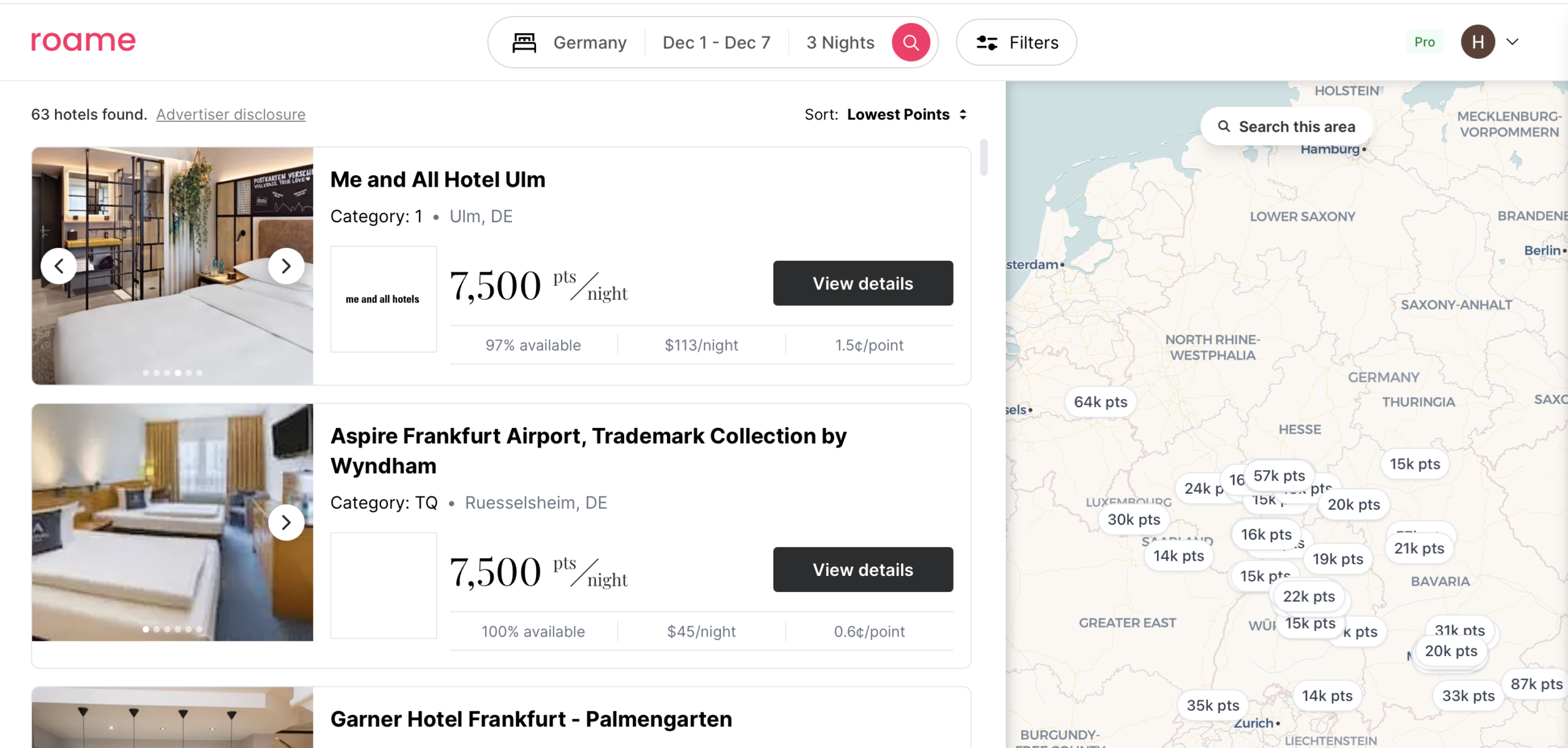Select the 87k pts map marker
Screen dimensions: 1568x748
pyautogui.click(x=1536, y=684)
